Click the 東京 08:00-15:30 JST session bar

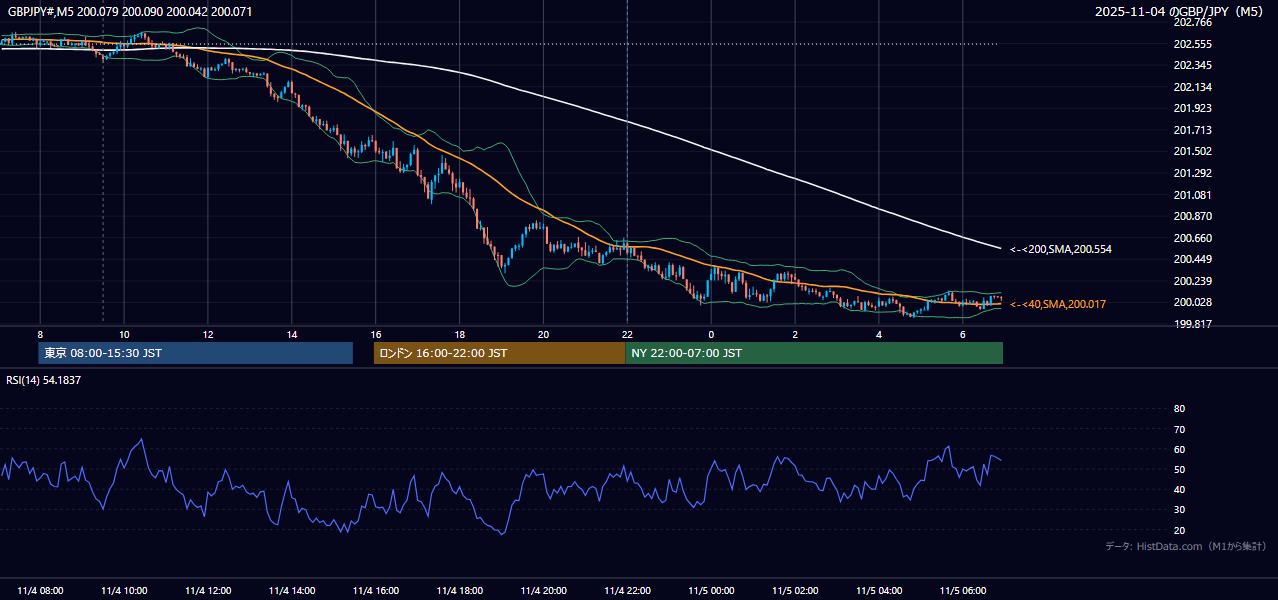click(196, 353)
